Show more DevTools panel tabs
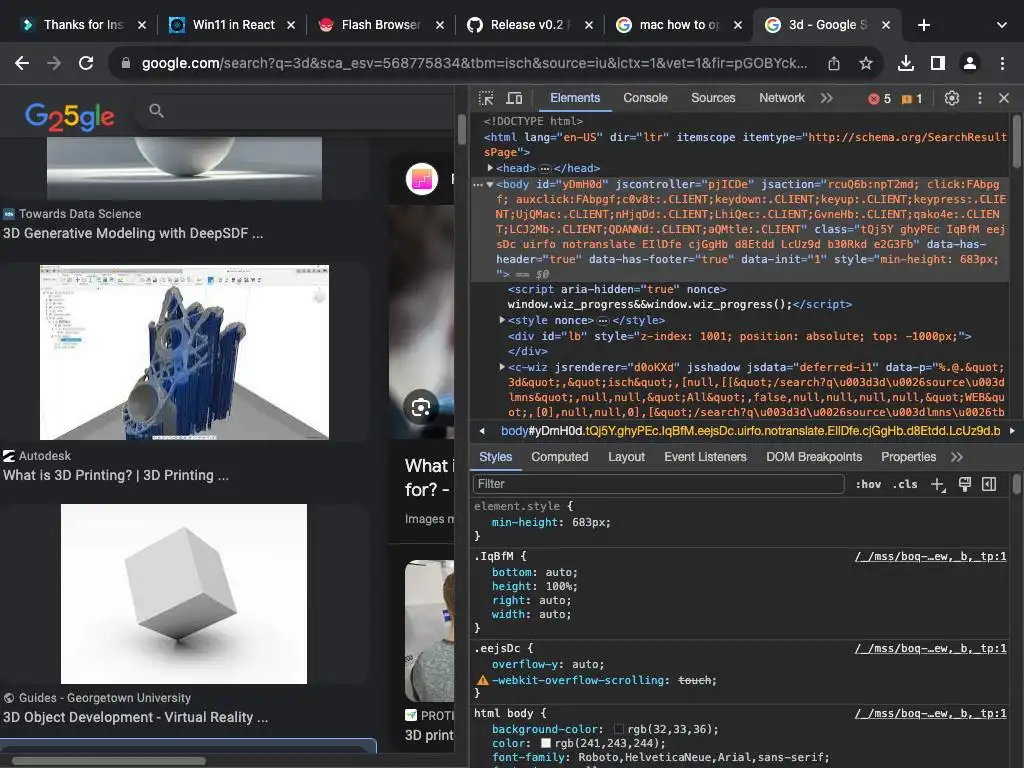The height and width of the screenshot is (768, 1024). point(827,98)
